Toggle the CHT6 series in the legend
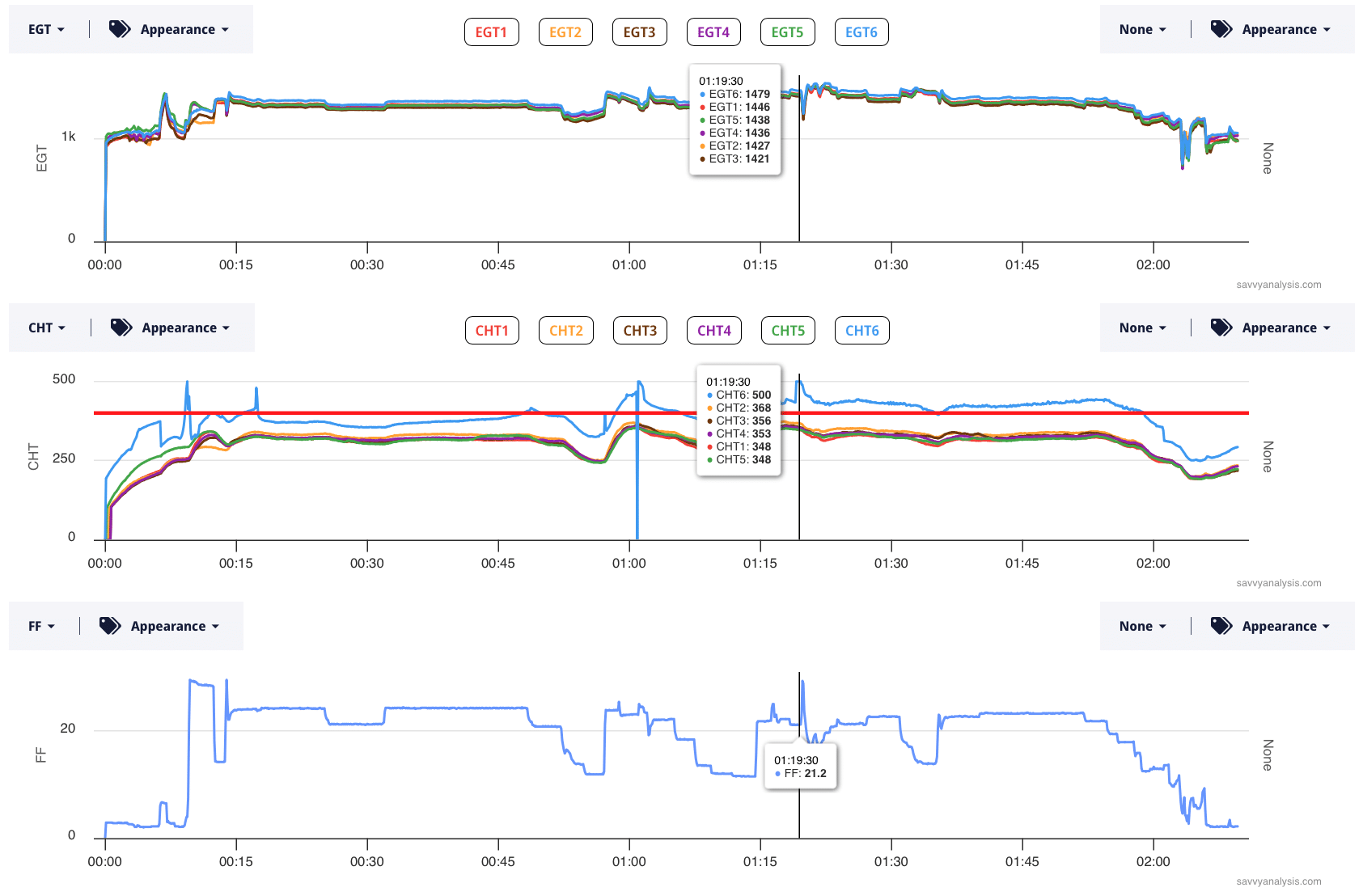The height and width of the screenshot is (896, 1363). (x=861, y=331)
